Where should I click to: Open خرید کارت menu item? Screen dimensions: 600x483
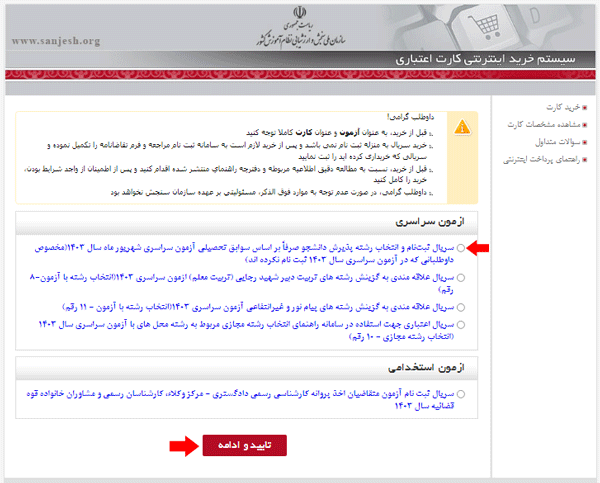pyautogui.click(x=563, y=107)
